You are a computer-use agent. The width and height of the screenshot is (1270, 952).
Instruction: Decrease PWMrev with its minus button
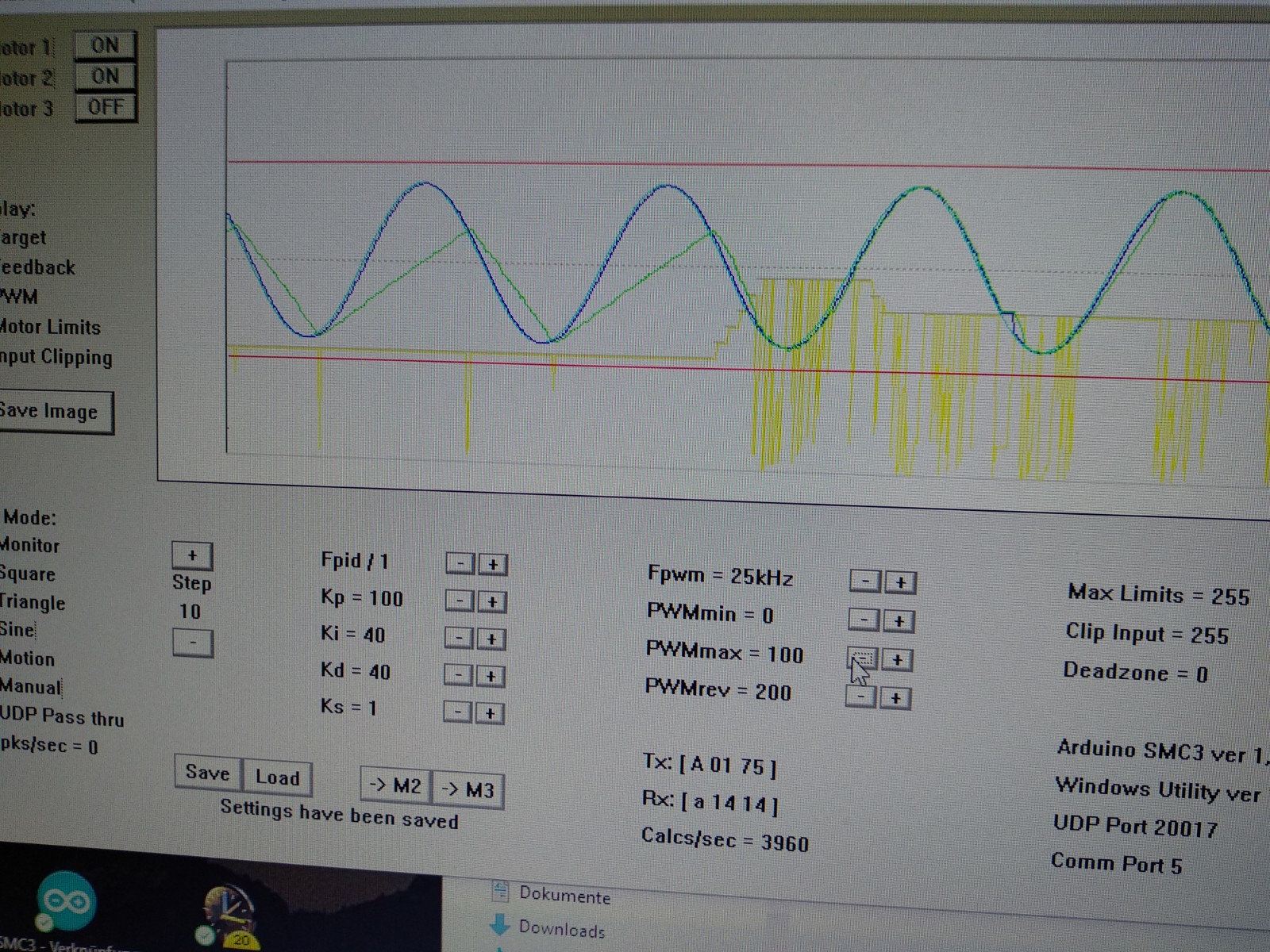[x=861, y=697]
